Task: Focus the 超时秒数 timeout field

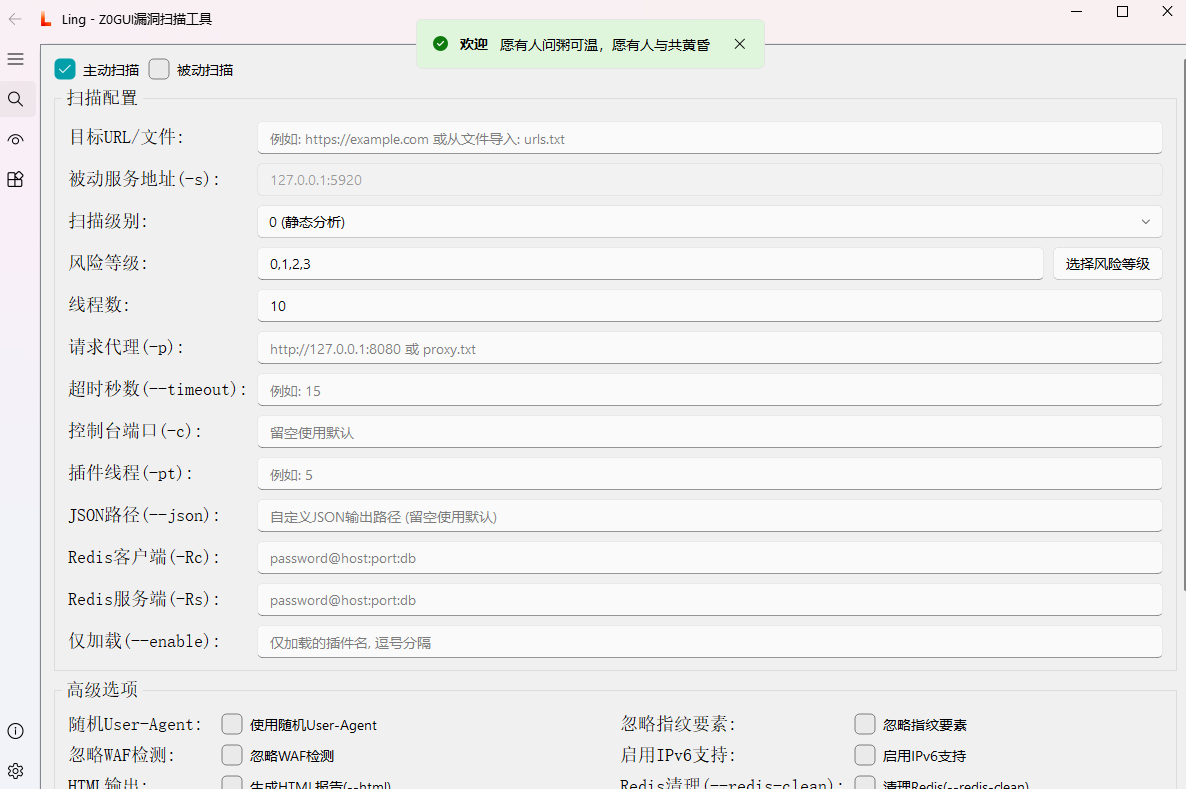Action: [x=709, y=390]
